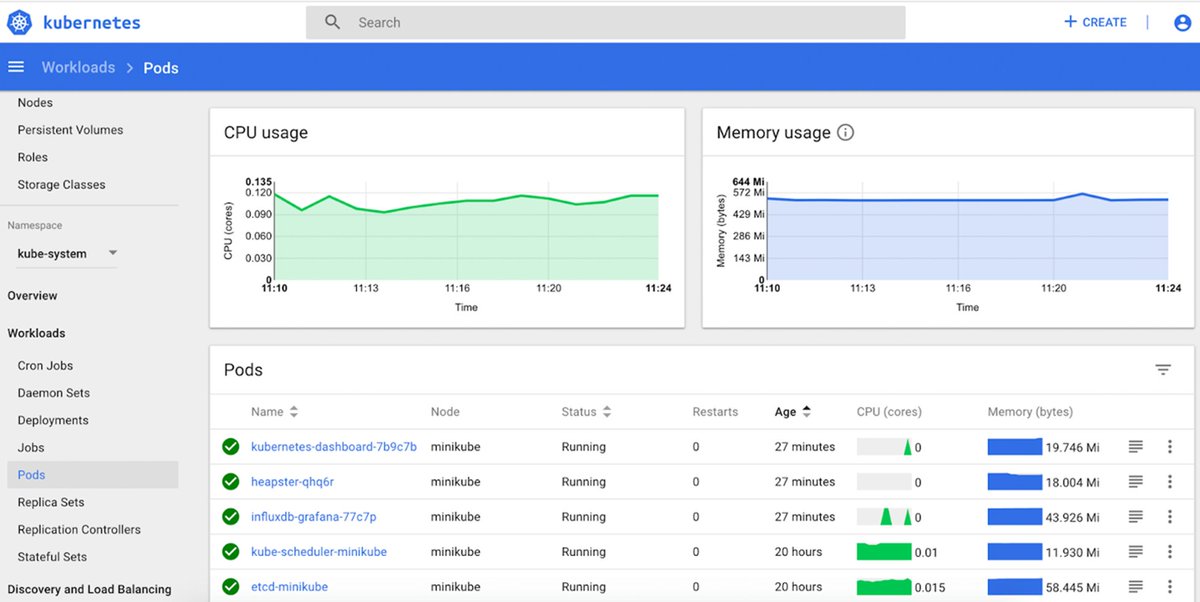The image size is (1200, 602).
Task: Click the Workloads breadcrumb
Action: pos(78,67)
